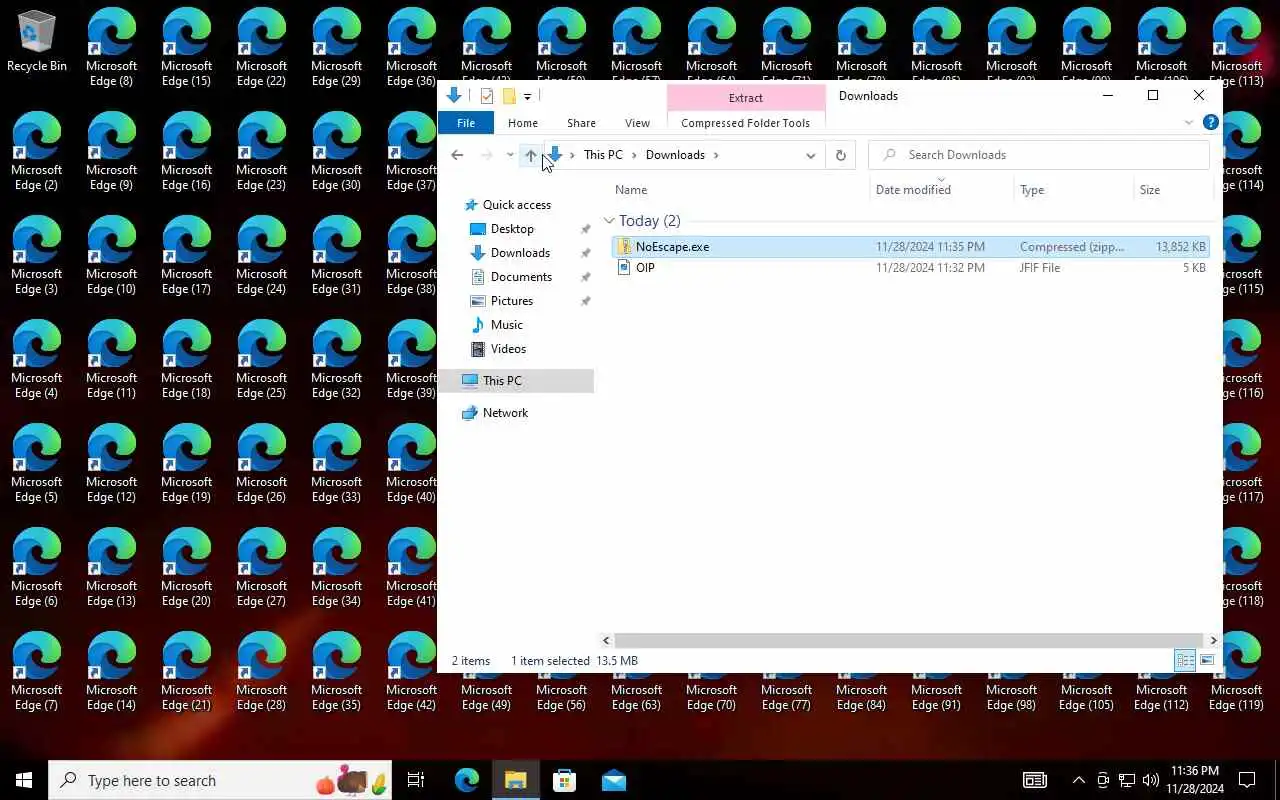Collapse the Today (2) group

coord(609,221)
